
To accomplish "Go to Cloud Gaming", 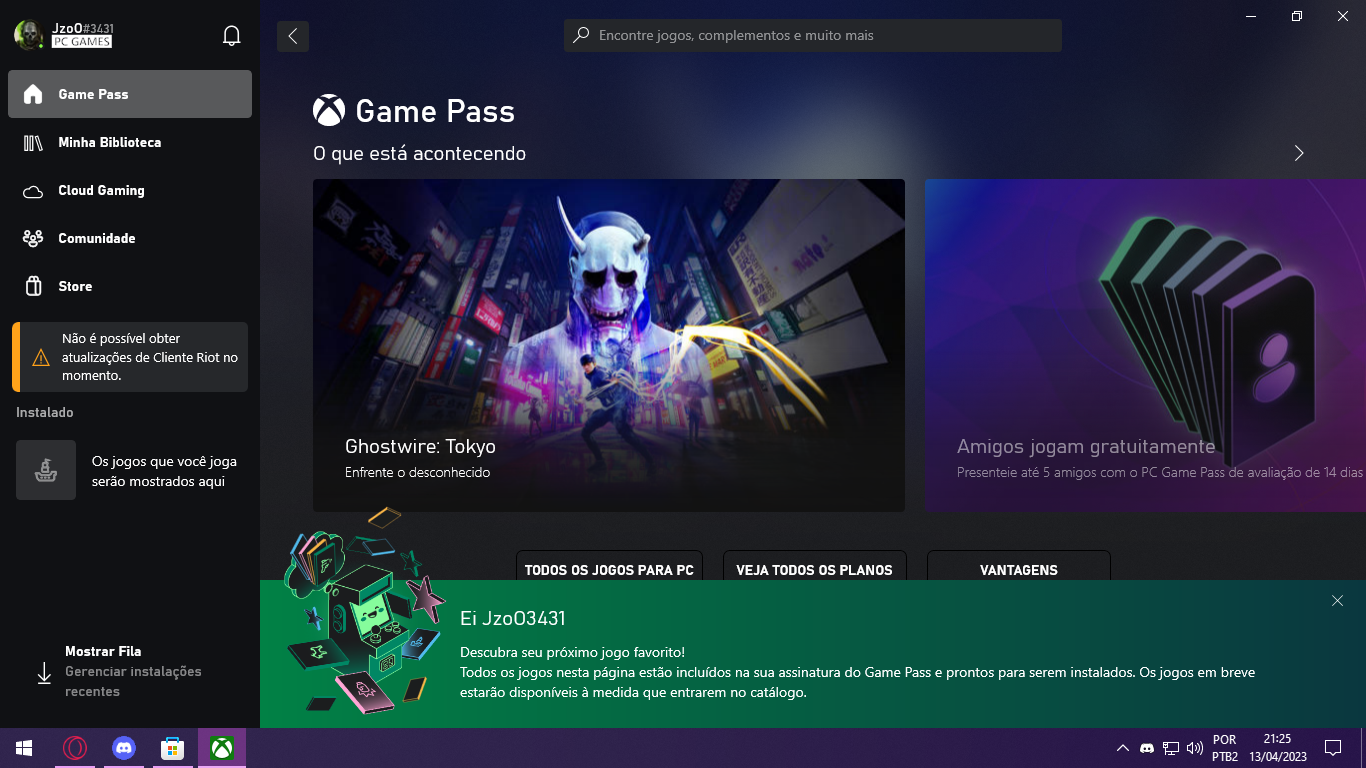I will [x=130, y=190].
